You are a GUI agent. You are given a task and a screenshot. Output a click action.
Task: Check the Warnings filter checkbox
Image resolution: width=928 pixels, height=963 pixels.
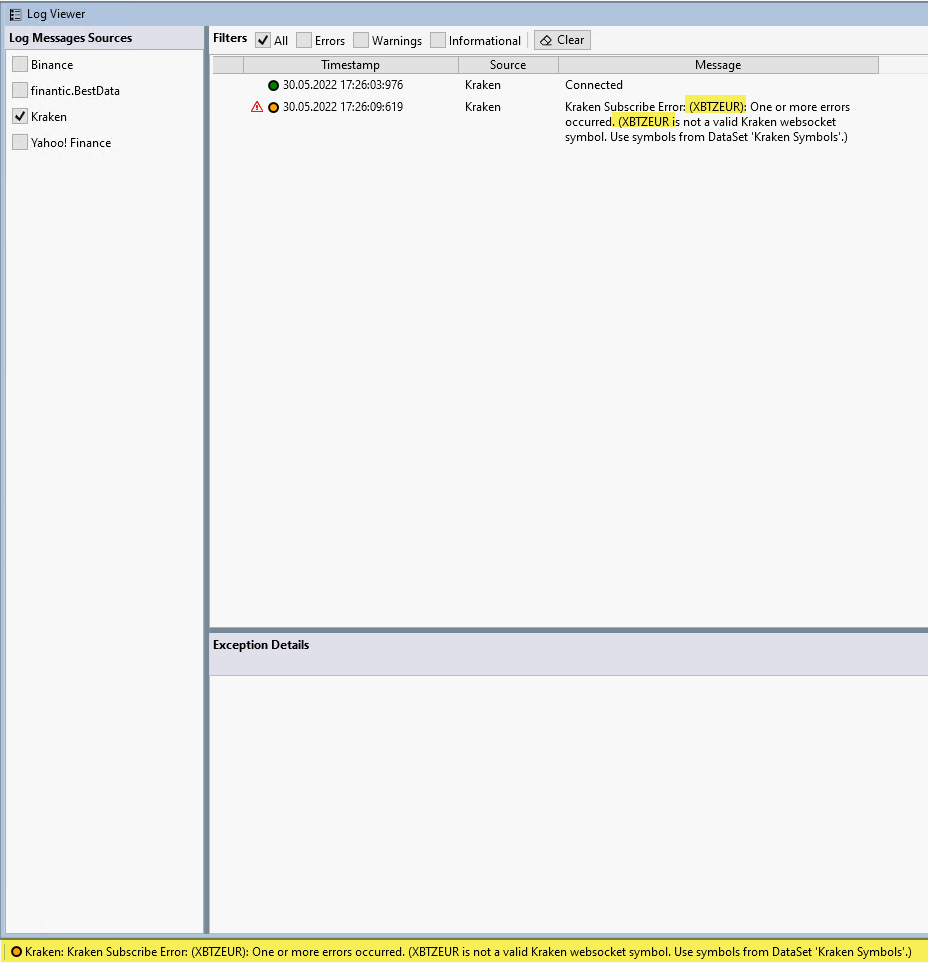tap(361, 41)
